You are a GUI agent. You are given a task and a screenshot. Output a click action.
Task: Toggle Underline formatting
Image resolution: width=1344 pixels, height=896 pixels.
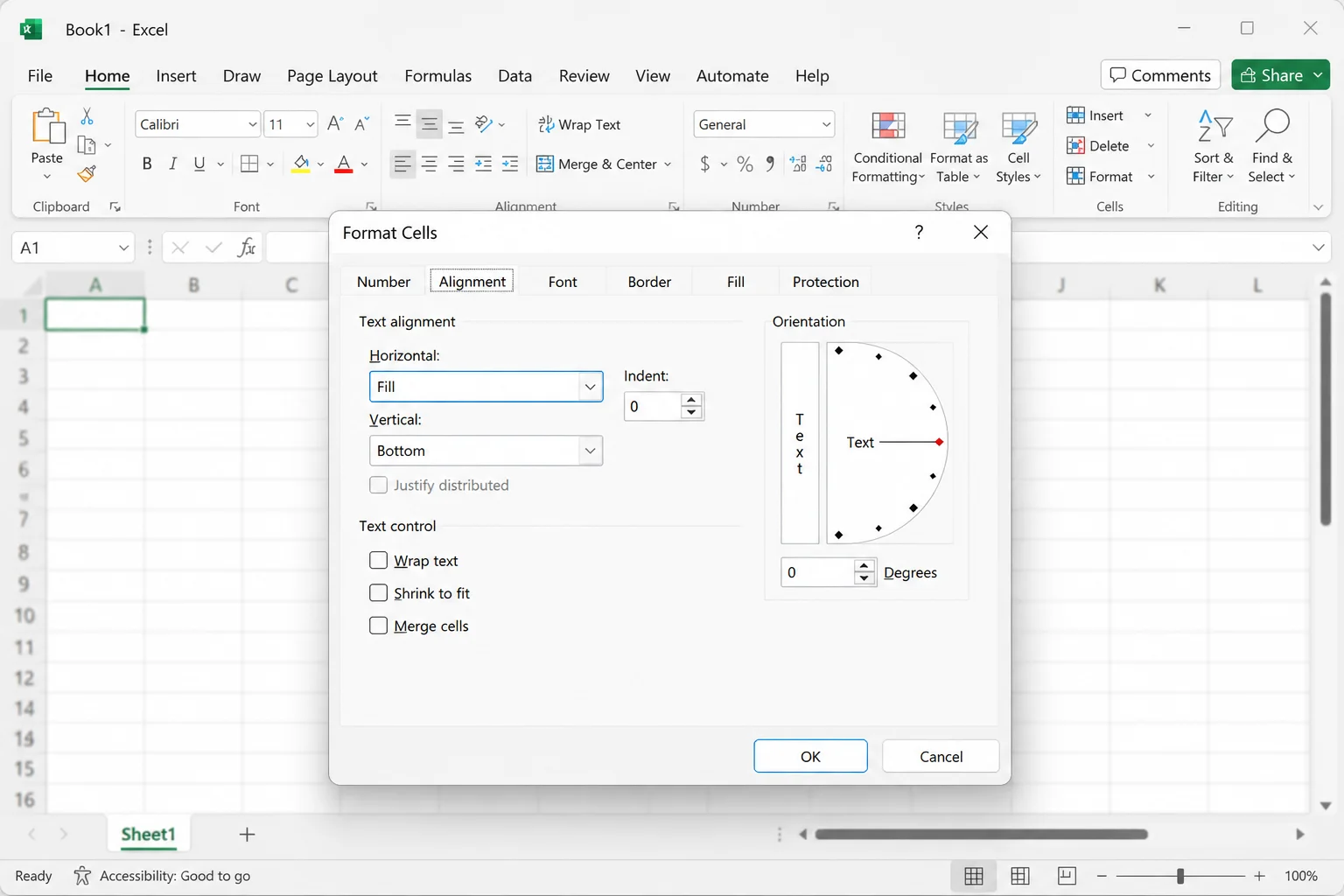pos(199,164)
